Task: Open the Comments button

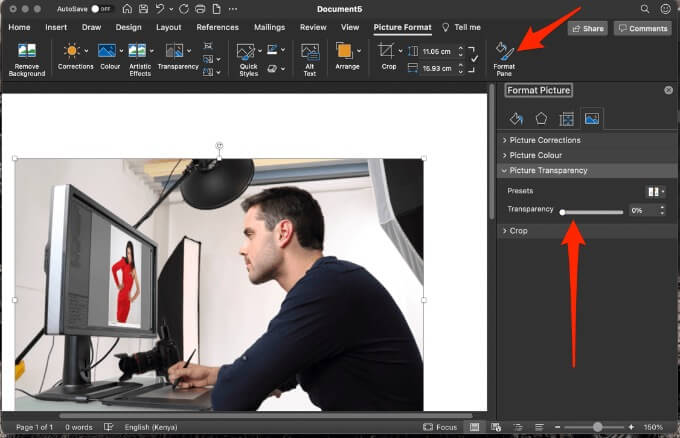Action: (x=643, y=28)
